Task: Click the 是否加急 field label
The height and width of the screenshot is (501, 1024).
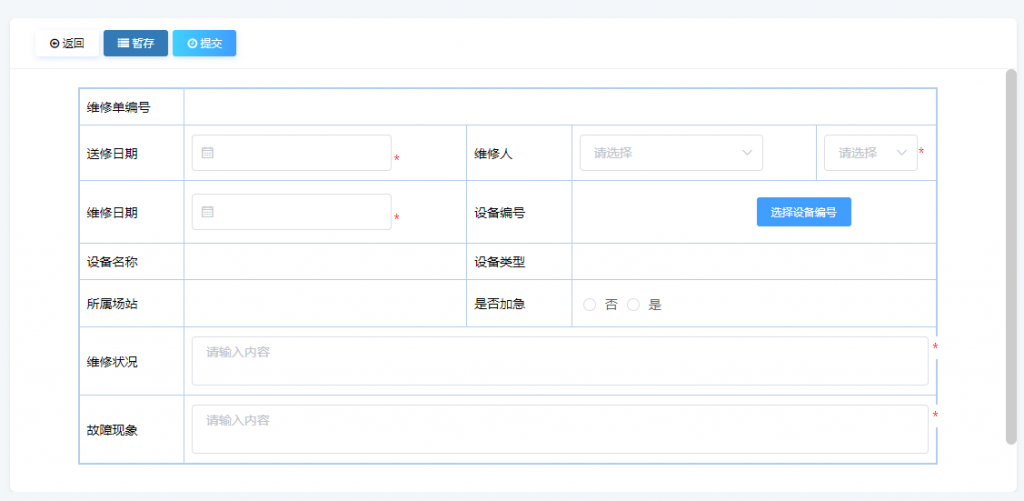Action: (500, 304)
